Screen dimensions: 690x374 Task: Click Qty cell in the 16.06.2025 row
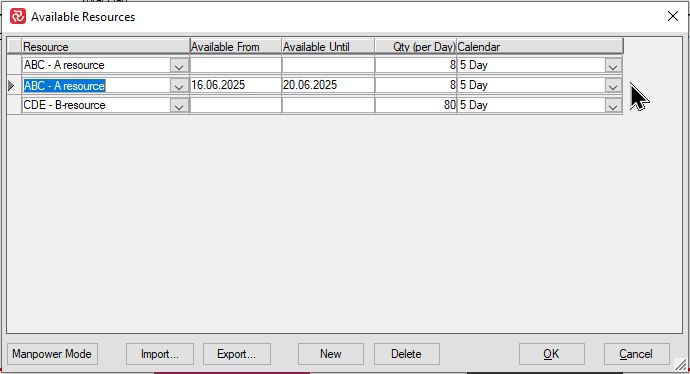[416, 85]
